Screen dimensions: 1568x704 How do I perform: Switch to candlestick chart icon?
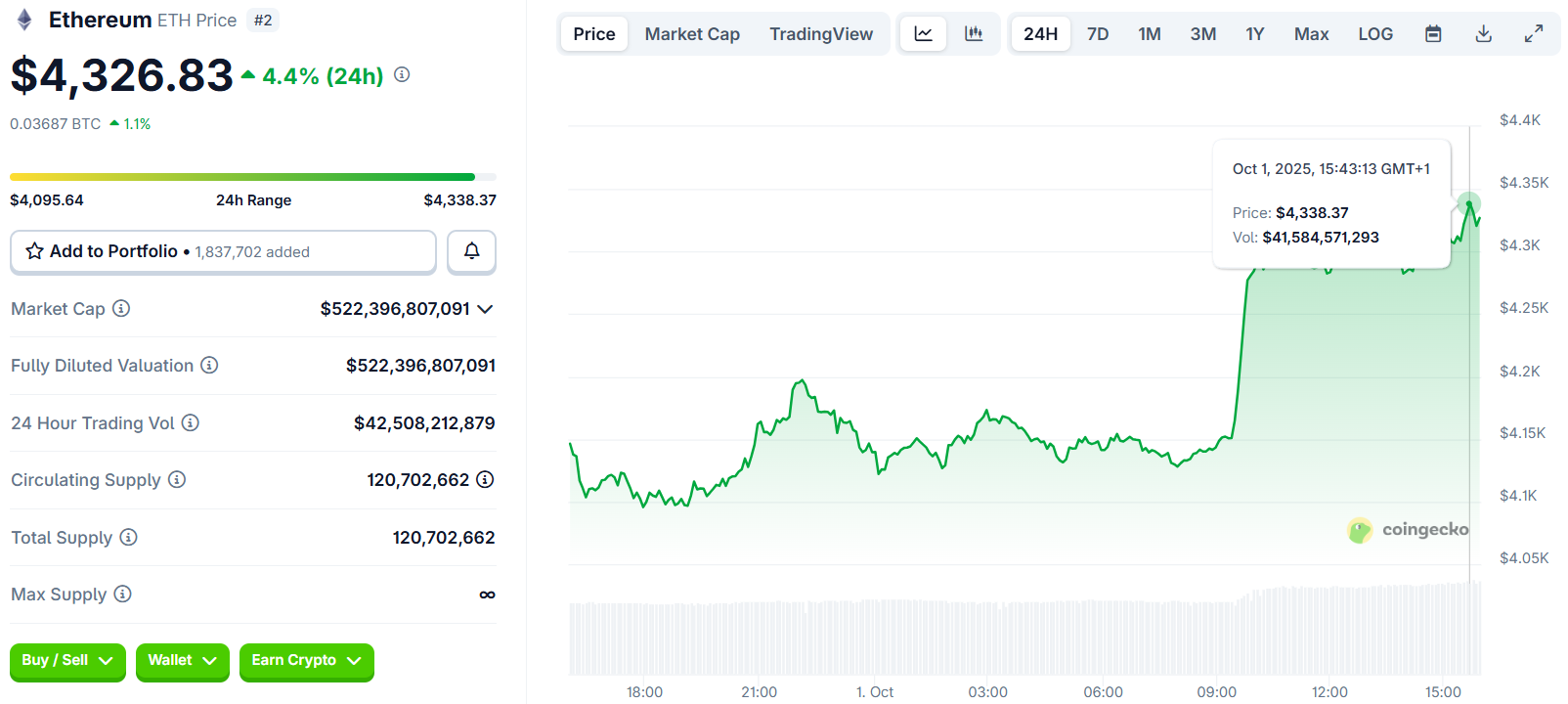coord(974,34)
